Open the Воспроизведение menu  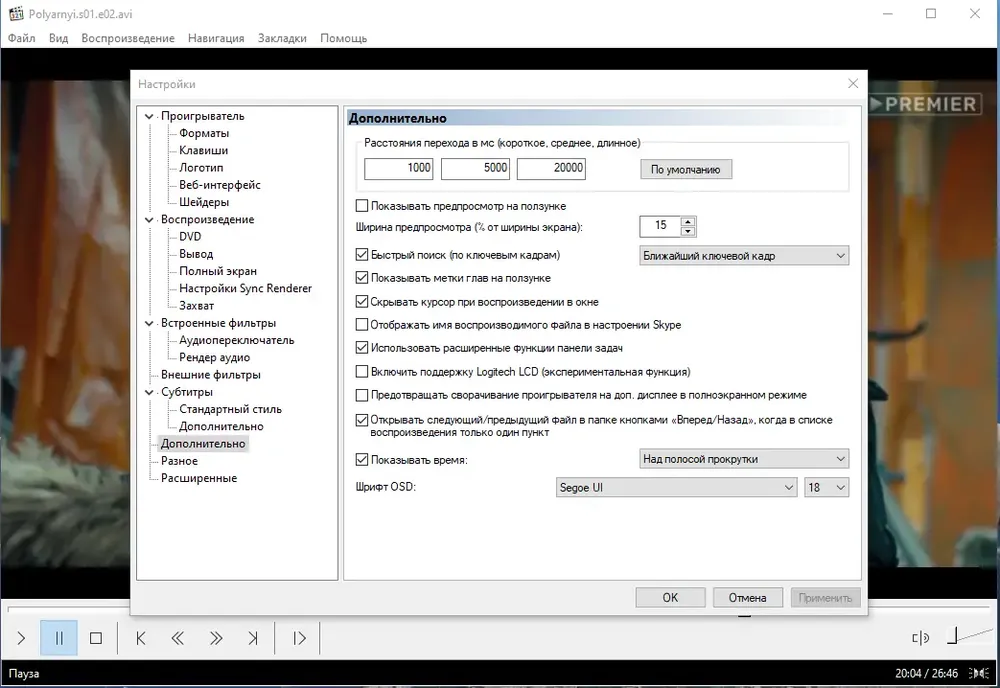[128, 38]
